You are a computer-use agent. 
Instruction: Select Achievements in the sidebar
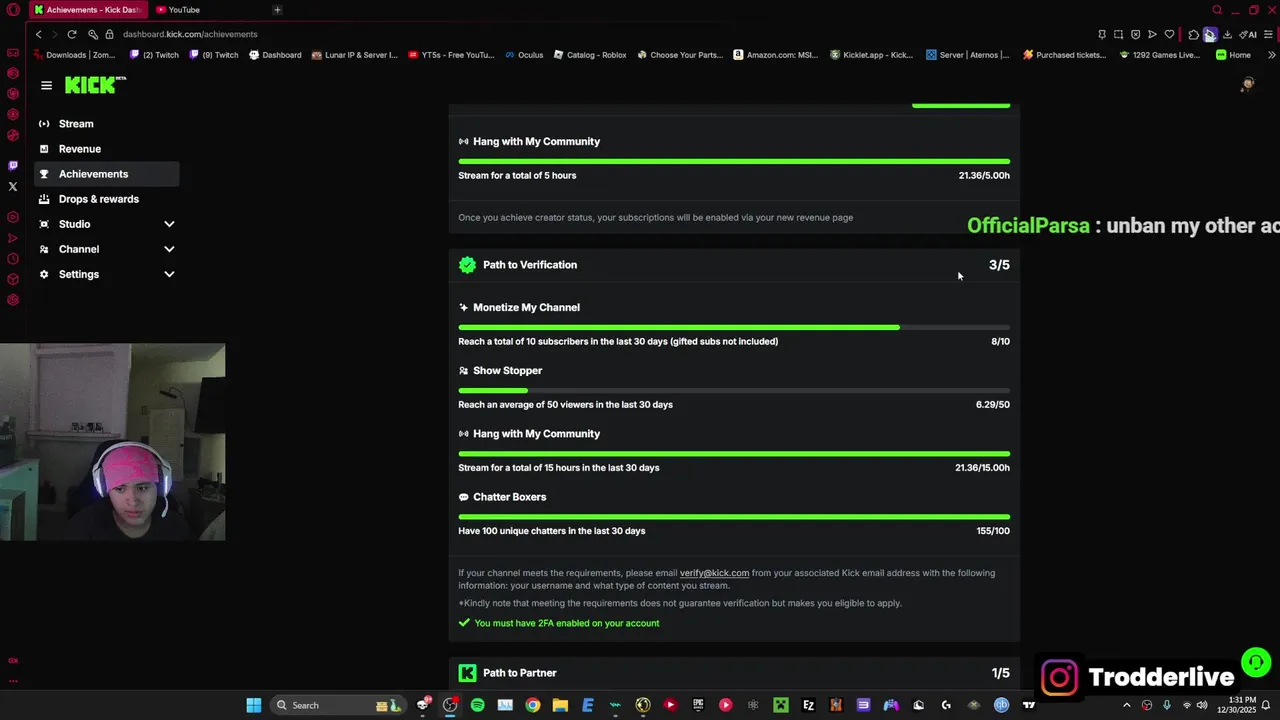[106, 174]
